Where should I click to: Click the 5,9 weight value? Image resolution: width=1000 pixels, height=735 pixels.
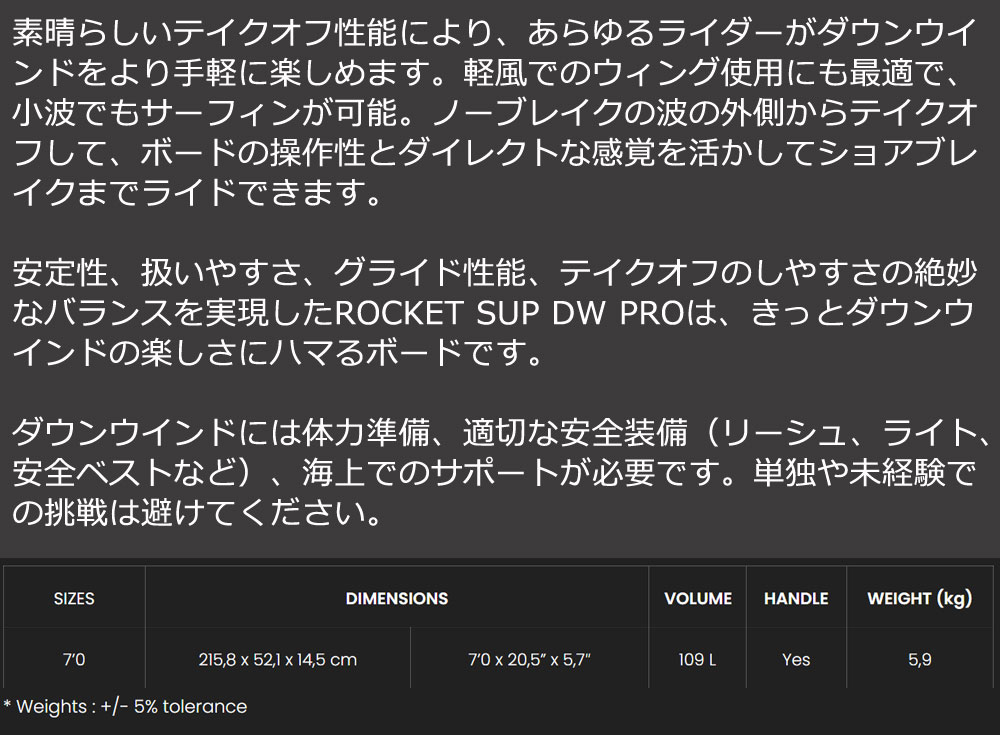click(x=919, y=659)
